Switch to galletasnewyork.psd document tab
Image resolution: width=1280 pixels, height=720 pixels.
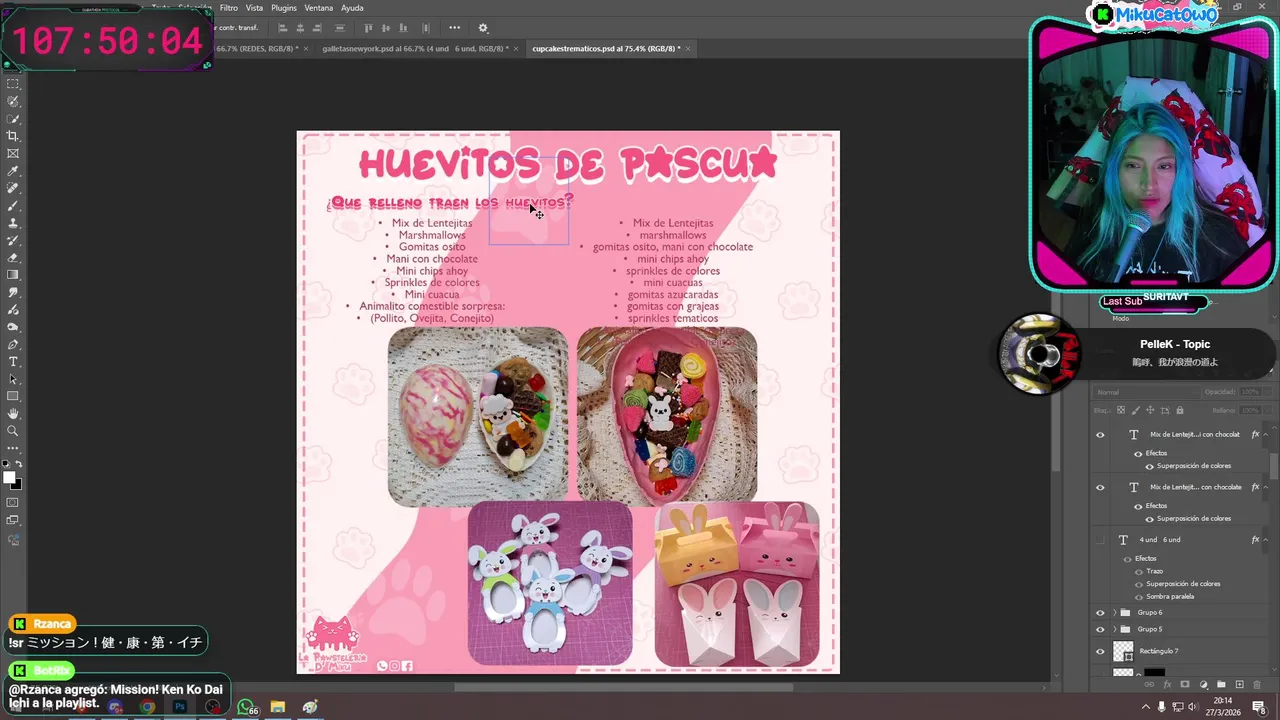415,48
